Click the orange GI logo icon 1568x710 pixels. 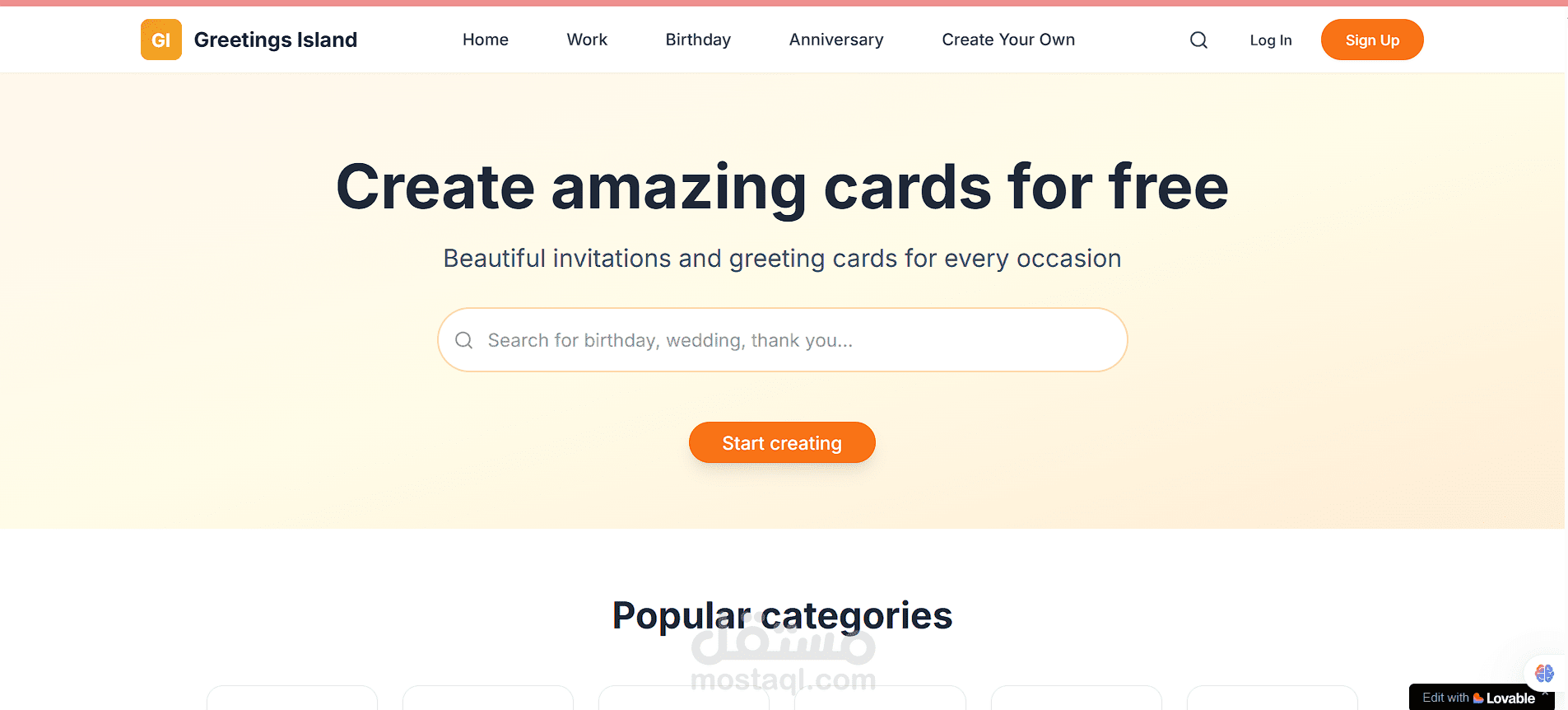(x=161, y=40)
